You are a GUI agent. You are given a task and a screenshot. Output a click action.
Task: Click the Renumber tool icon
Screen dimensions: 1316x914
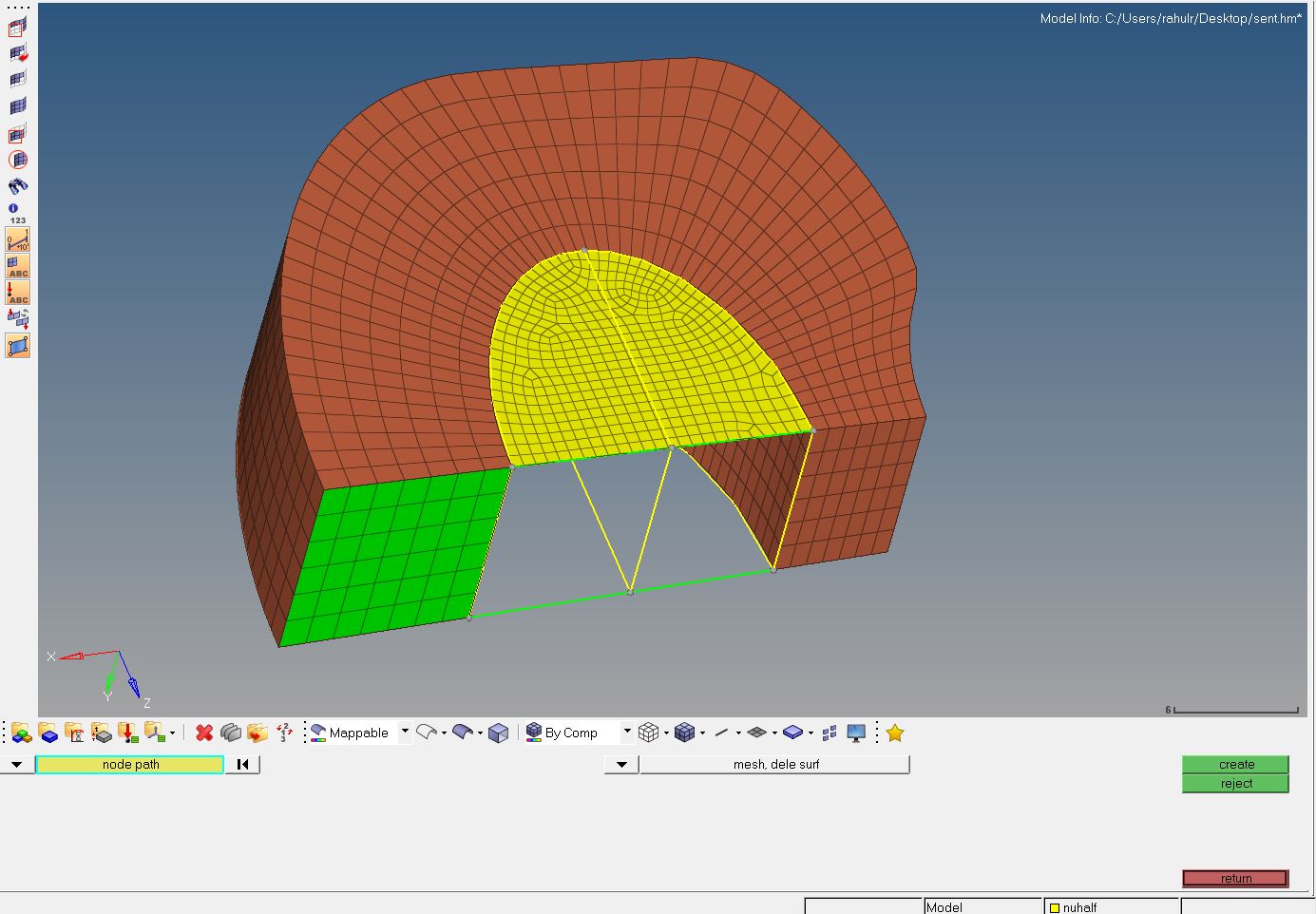284,732
